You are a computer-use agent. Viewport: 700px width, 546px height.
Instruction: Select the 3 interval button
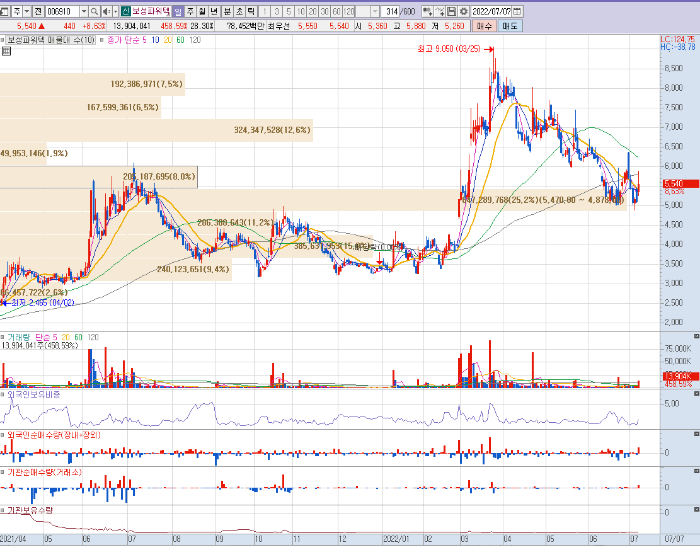point(276,11)
